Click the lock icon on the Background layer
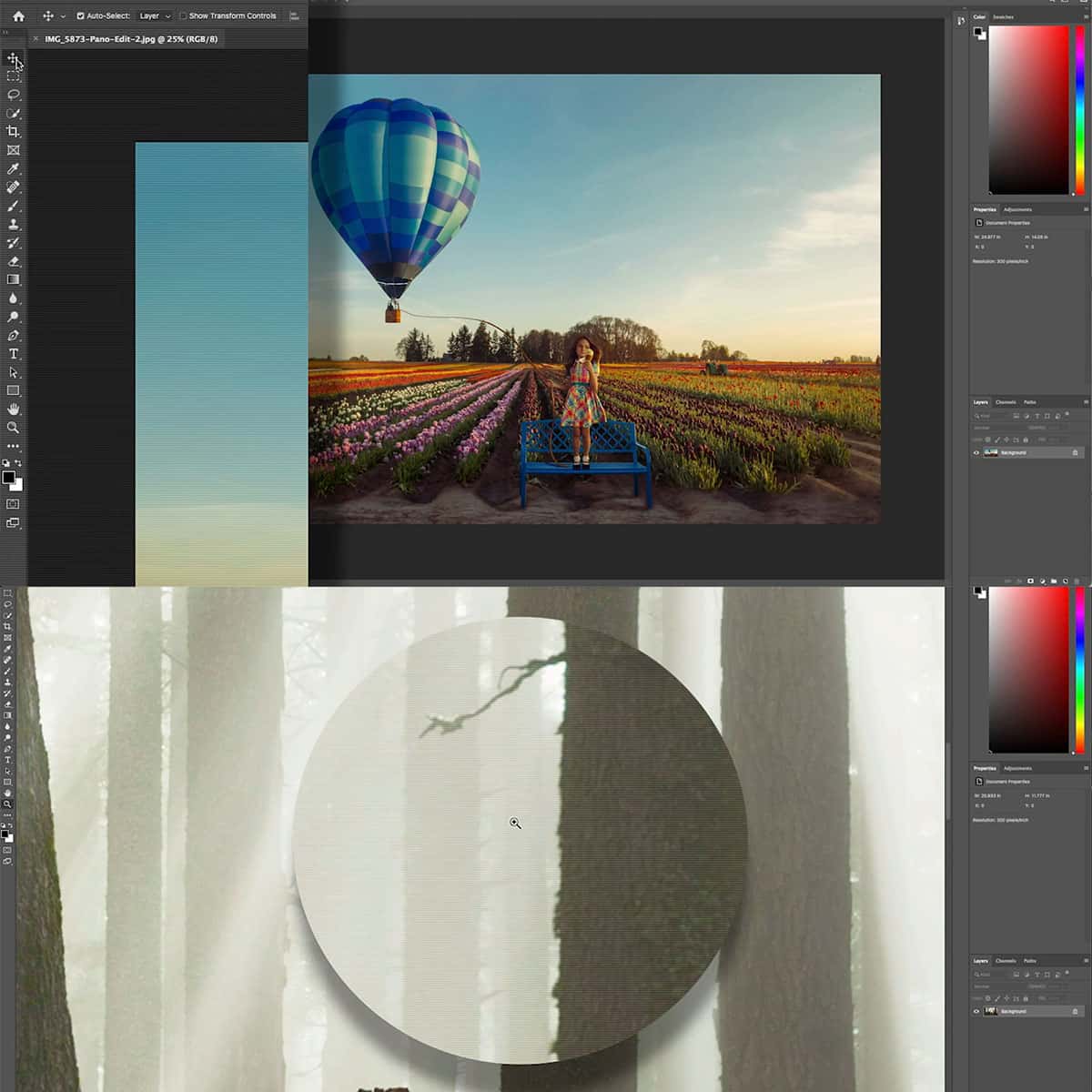 [1075, 452]
